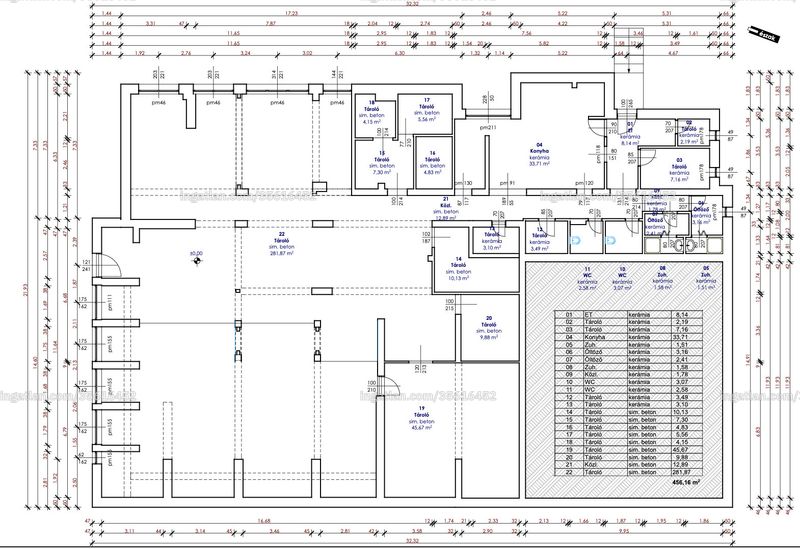The height and width of the screenshot is (549, 800).
Task: Click the 17,23 dimension in top row
Action: point(291,13)
